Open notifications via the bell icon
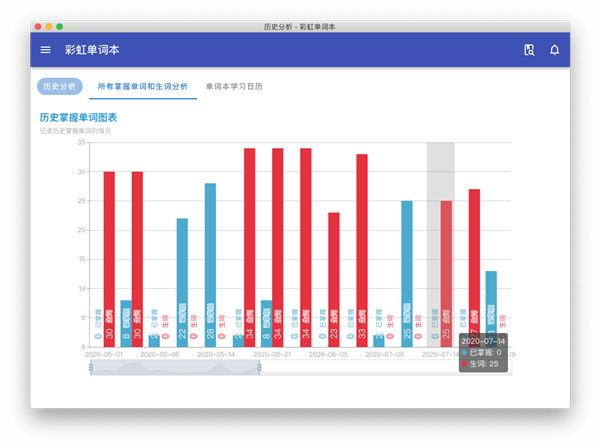The width and height of the screenshot is (600, 448). [x=554, y=50]
